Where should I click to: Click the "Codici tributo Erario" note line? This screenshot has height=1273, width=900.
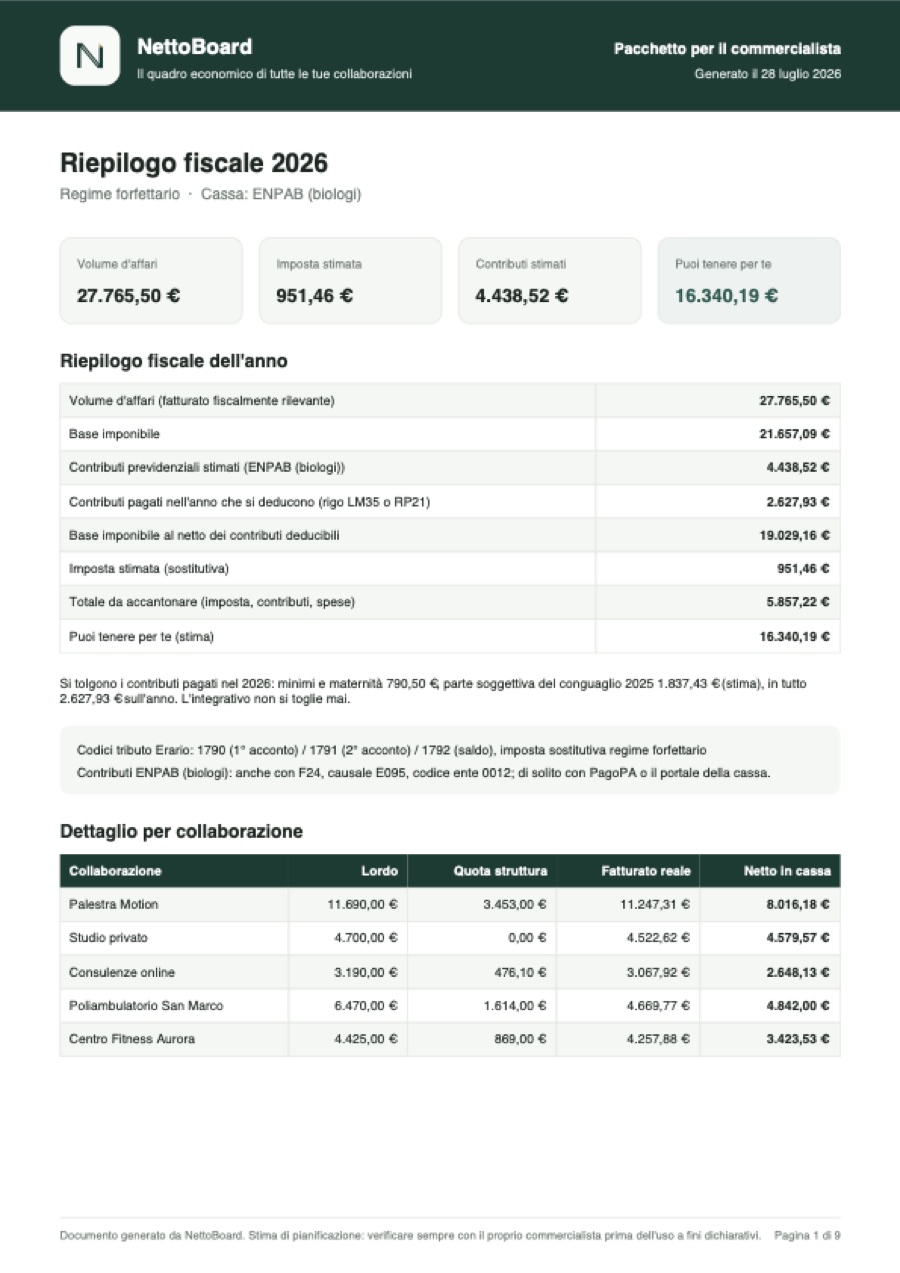392,750
